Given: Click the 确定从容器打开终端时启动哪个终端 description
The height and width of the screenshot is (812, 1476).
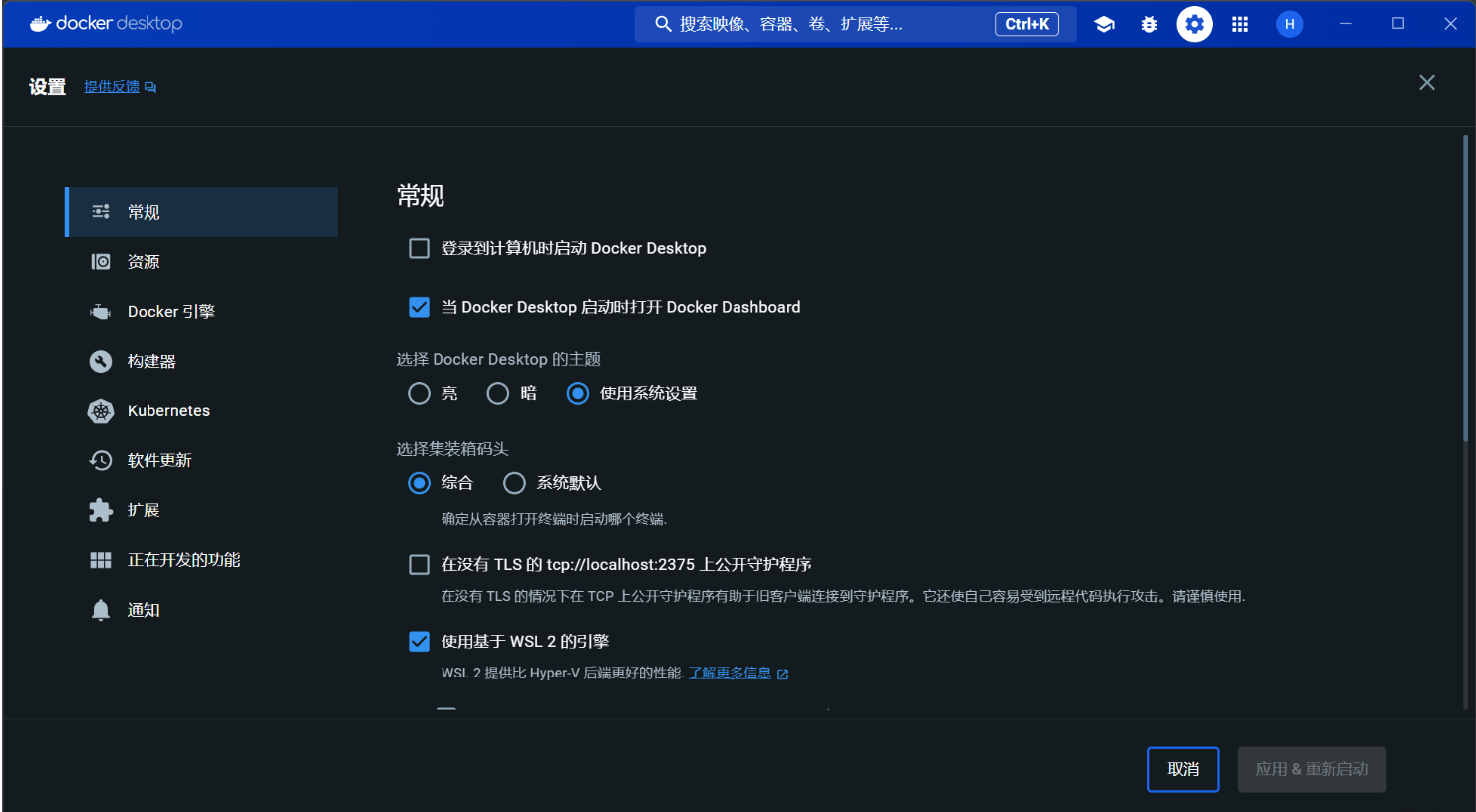Looking at the screenshot, I should pos(554,519).
